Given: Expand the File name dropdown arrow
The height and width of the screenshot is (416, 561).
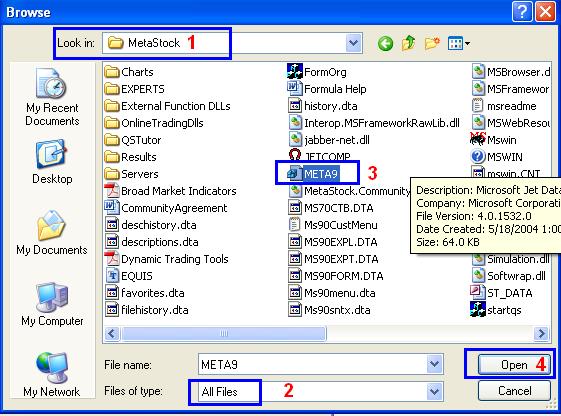Looking at the screenshot, I should point(434,364).
